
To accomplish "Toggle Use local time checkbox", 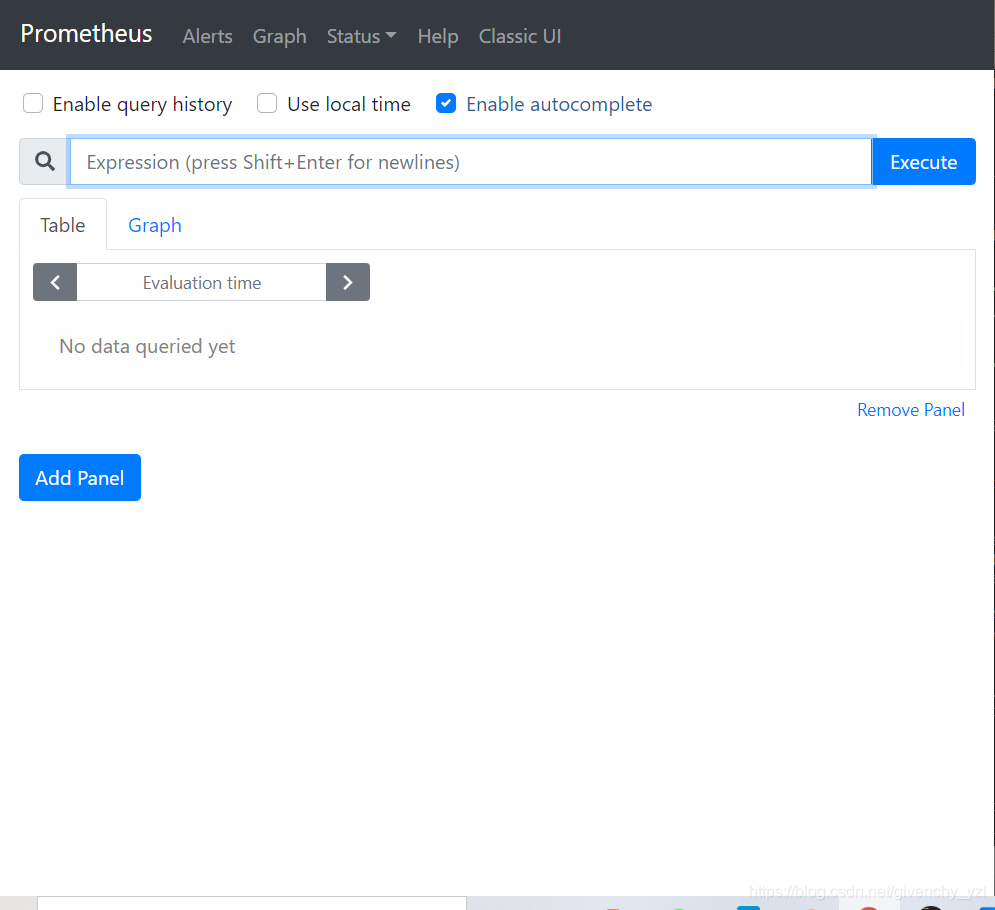I will pos(267,103).
